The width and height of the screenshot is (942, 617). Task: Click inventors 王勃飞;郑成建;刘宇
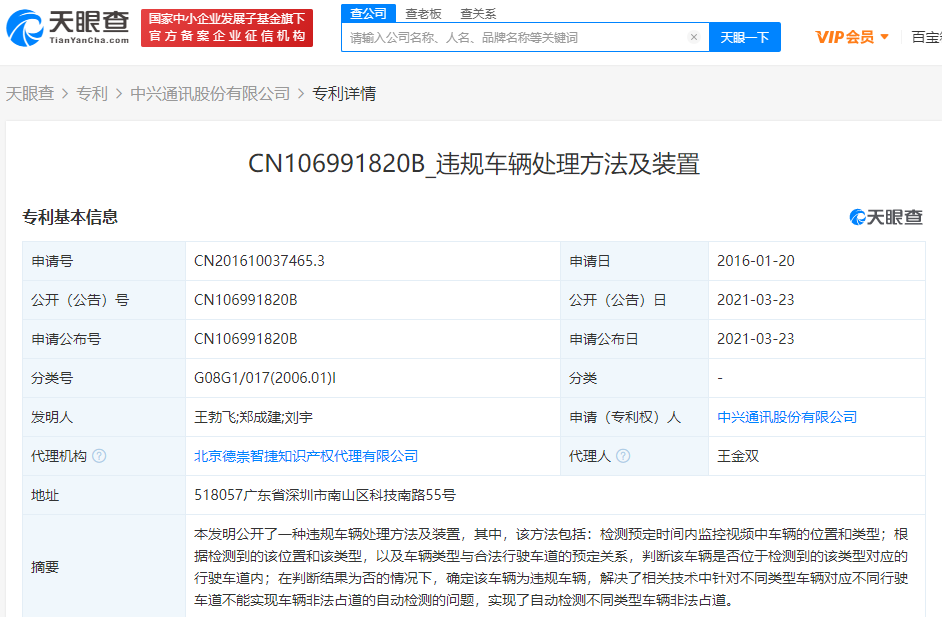click(x=254, y=417)
